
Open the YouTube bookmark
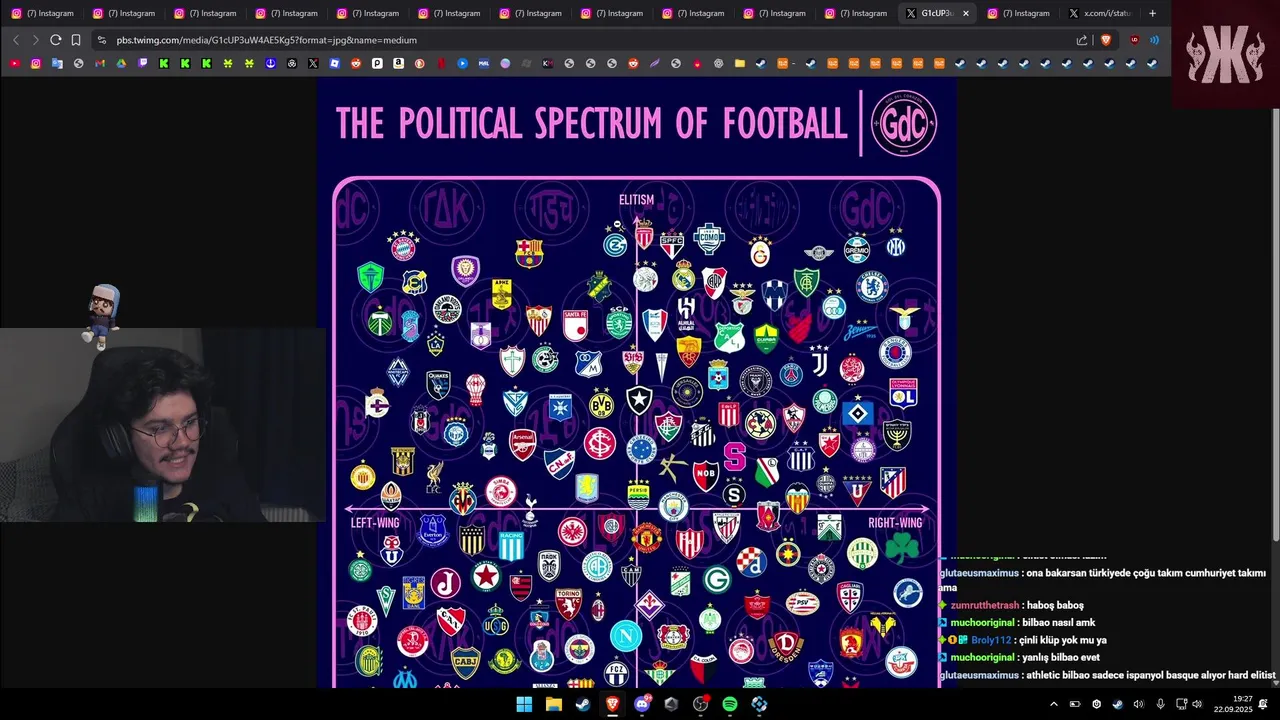tap(15, 63)
